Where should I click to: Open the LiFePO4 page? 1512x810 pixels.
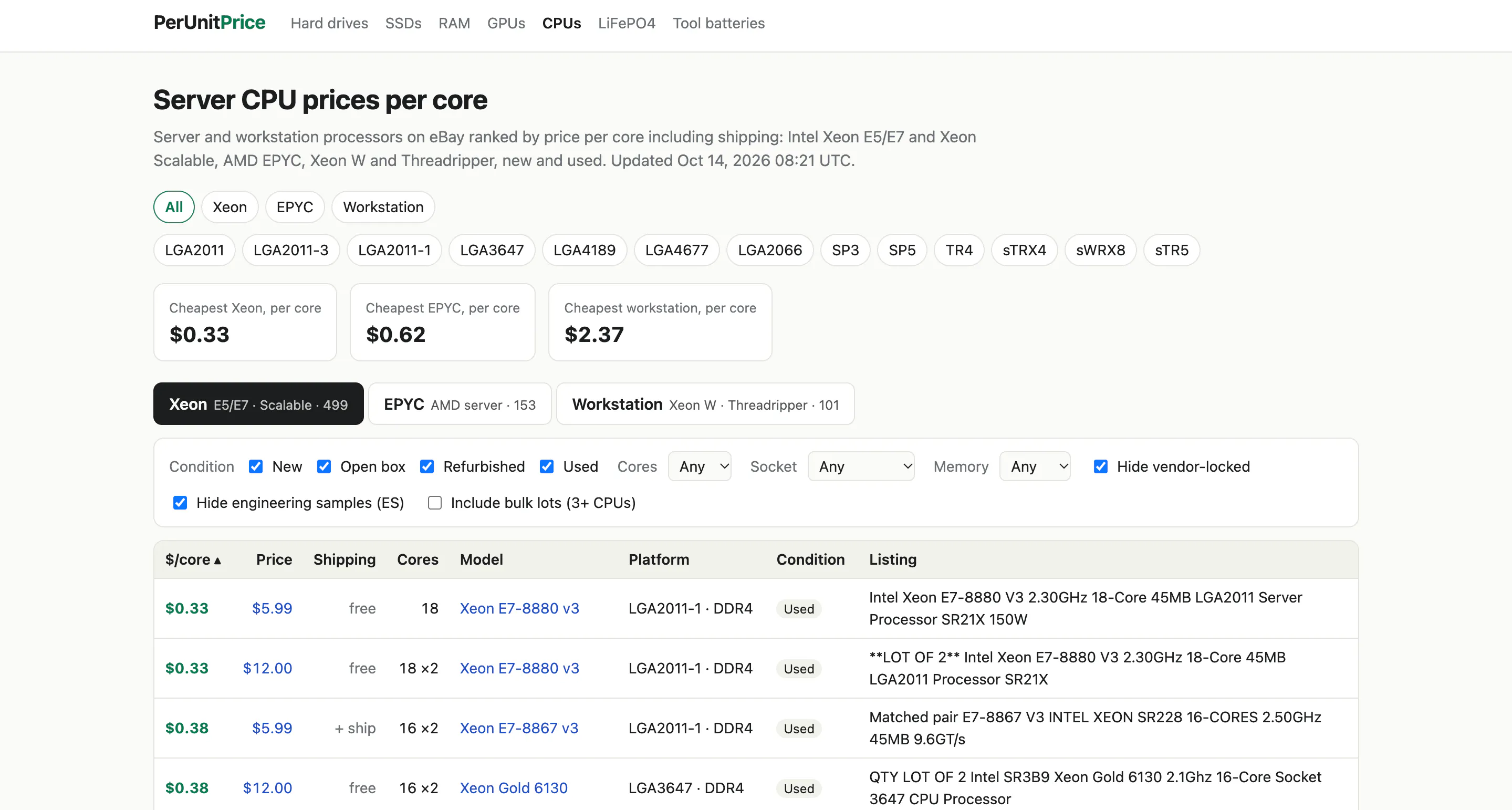[x=627, y=24]
